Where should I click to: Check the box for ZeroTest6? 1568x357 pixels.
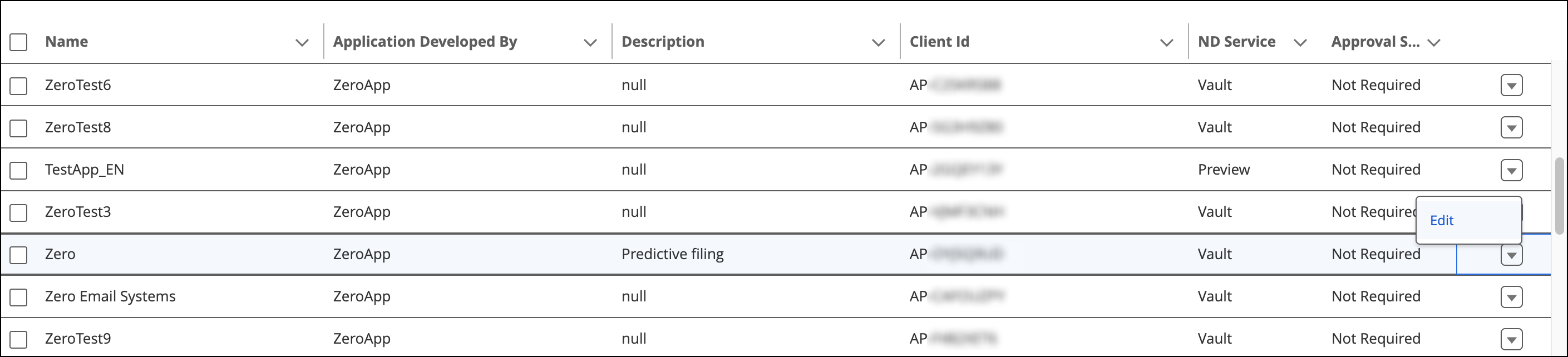[18, 86]
